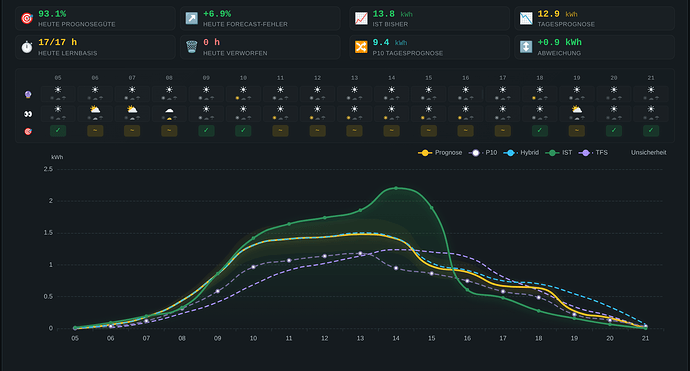Click the stopwatch icon for Heute Lernbasis

pyautogui.click(x=27, y=47)
